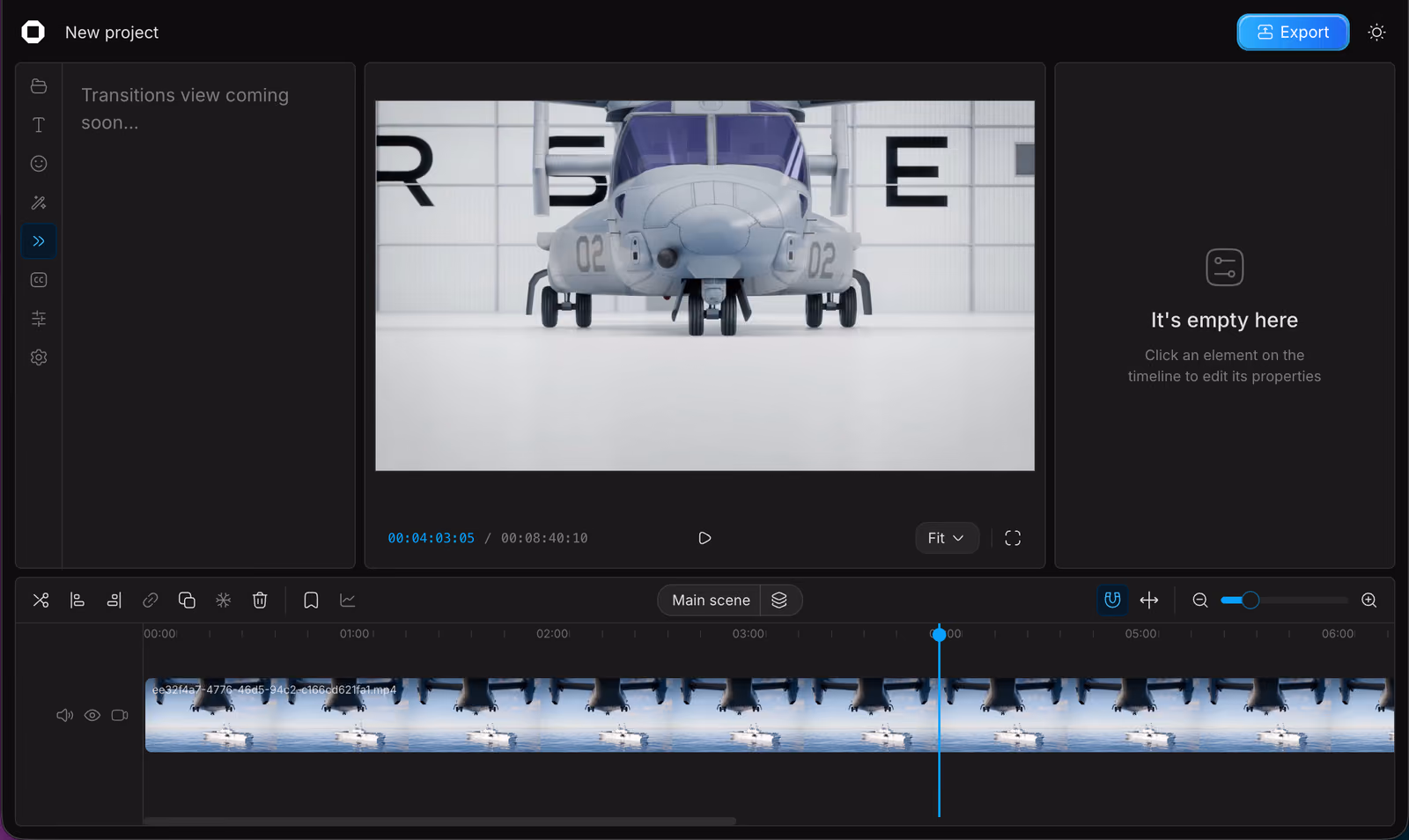Click the app logo next to New project
Image resolution: width=1409 pixels, height=840 pixels.
click(x=33, y=33)
